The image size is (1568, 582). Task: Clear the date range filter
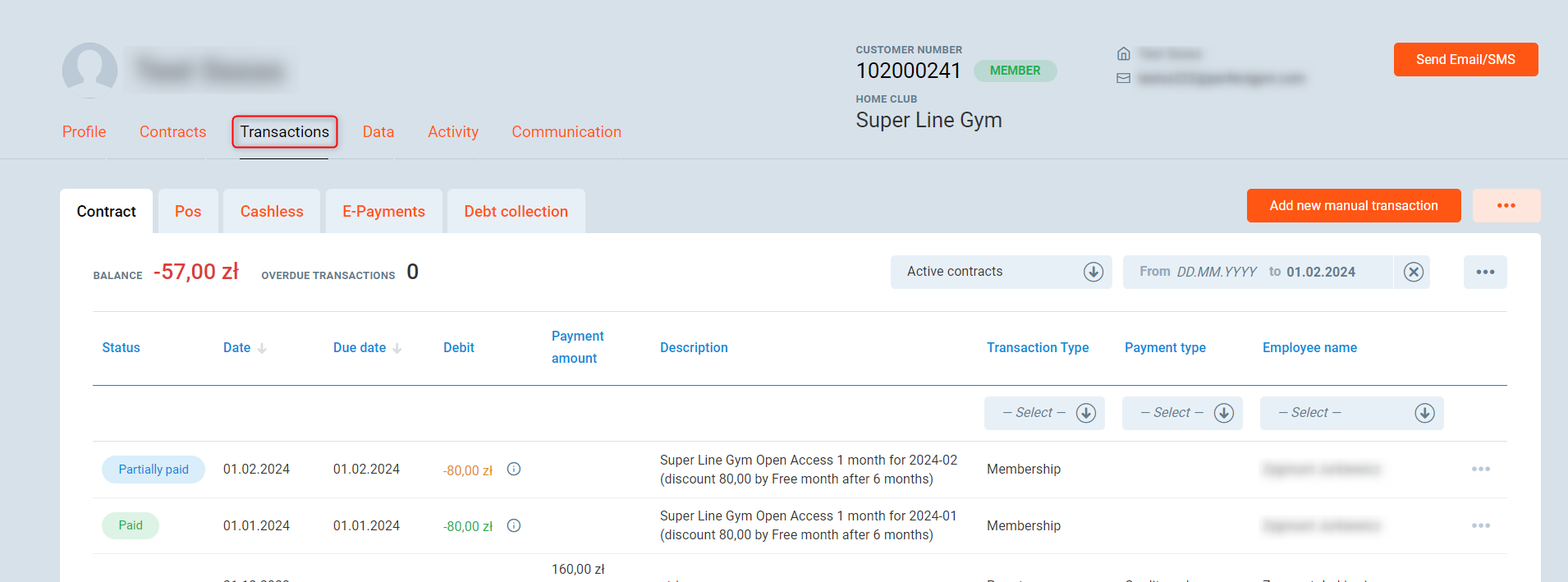pos(1413,272)
